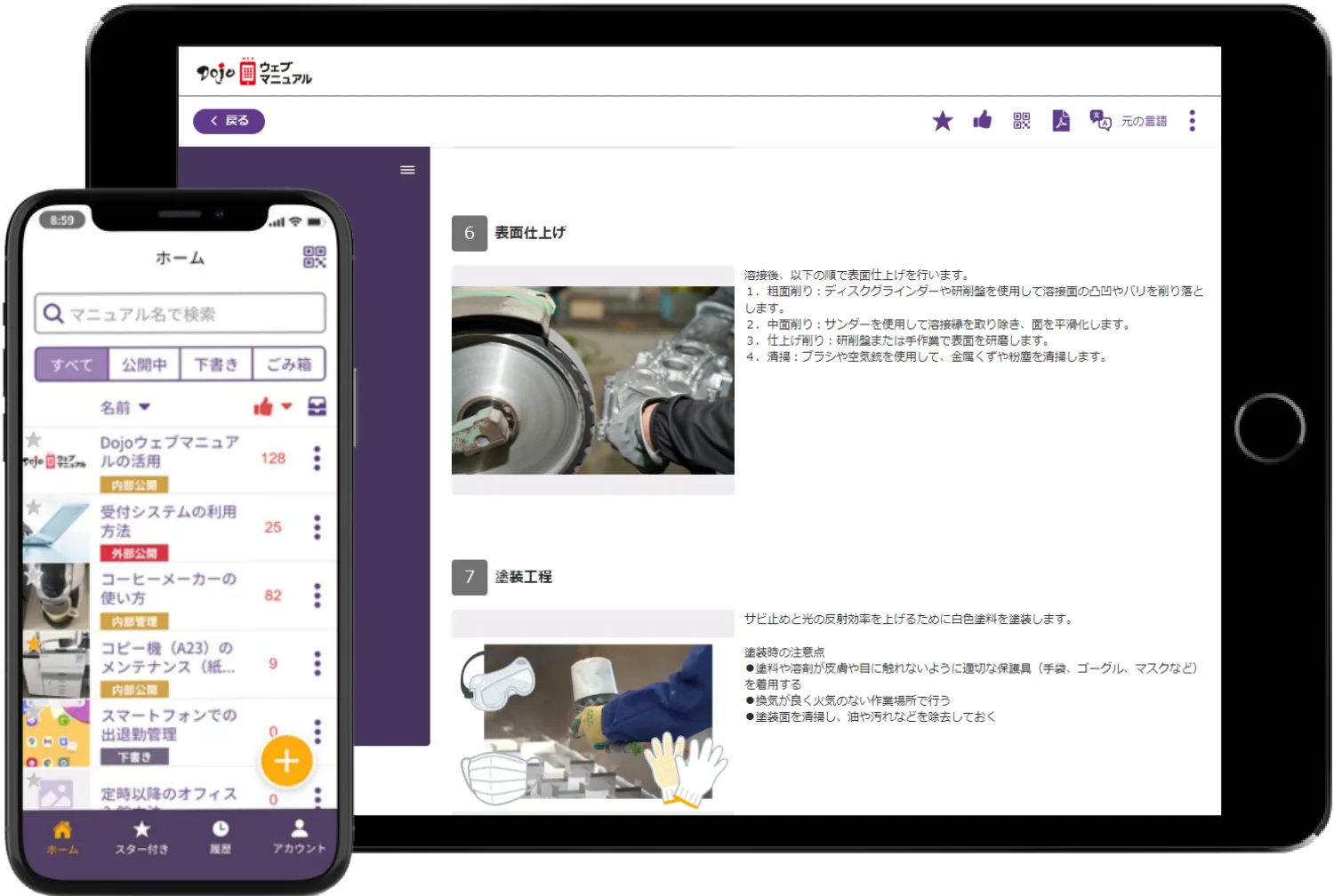This screenshot has height=896, width=1334.
Task: Click the star favorite icon on the tablet toolbar
Action: pos(942,120)
